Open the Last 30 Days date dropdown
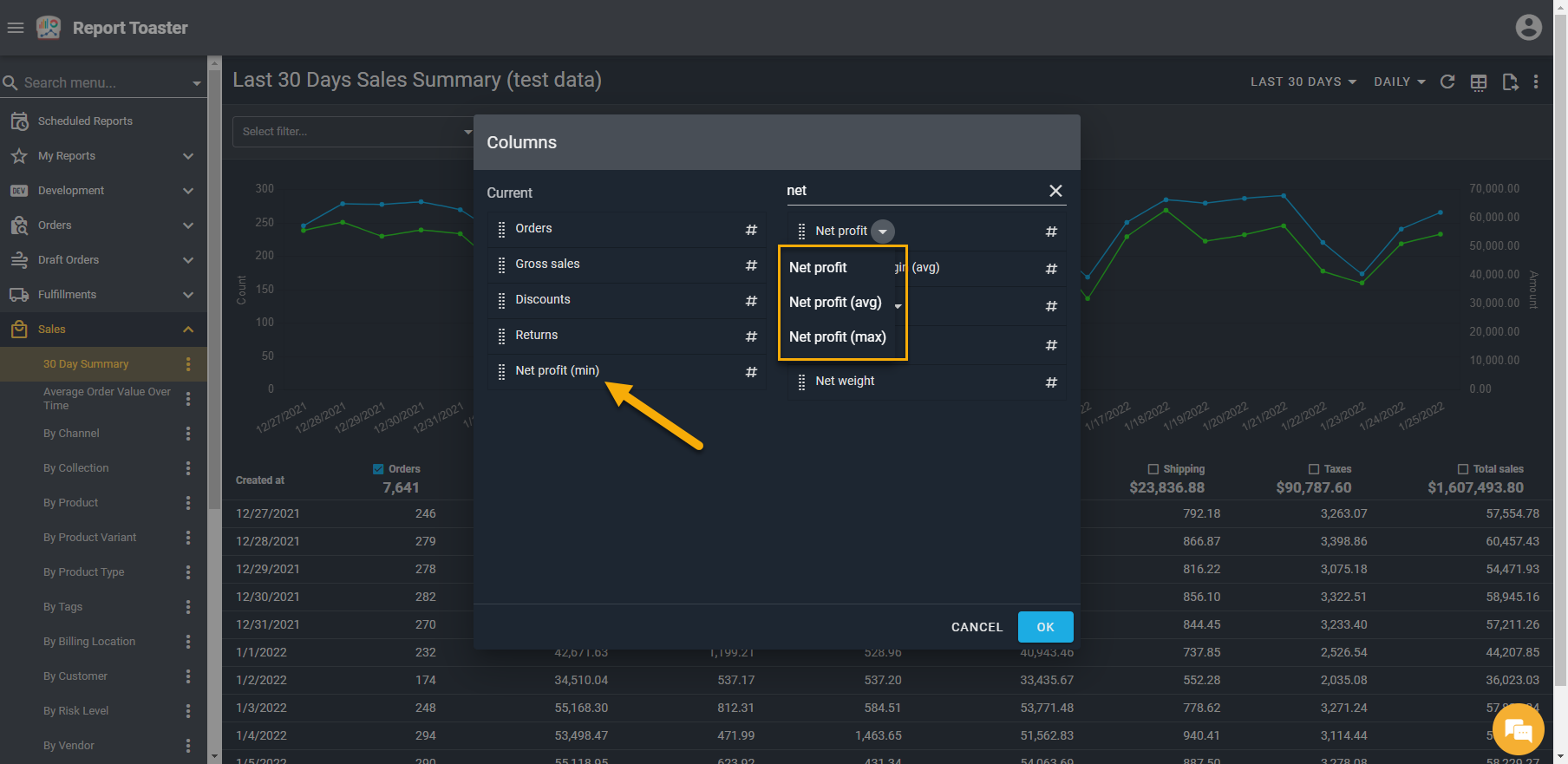 pos(1303,82)
